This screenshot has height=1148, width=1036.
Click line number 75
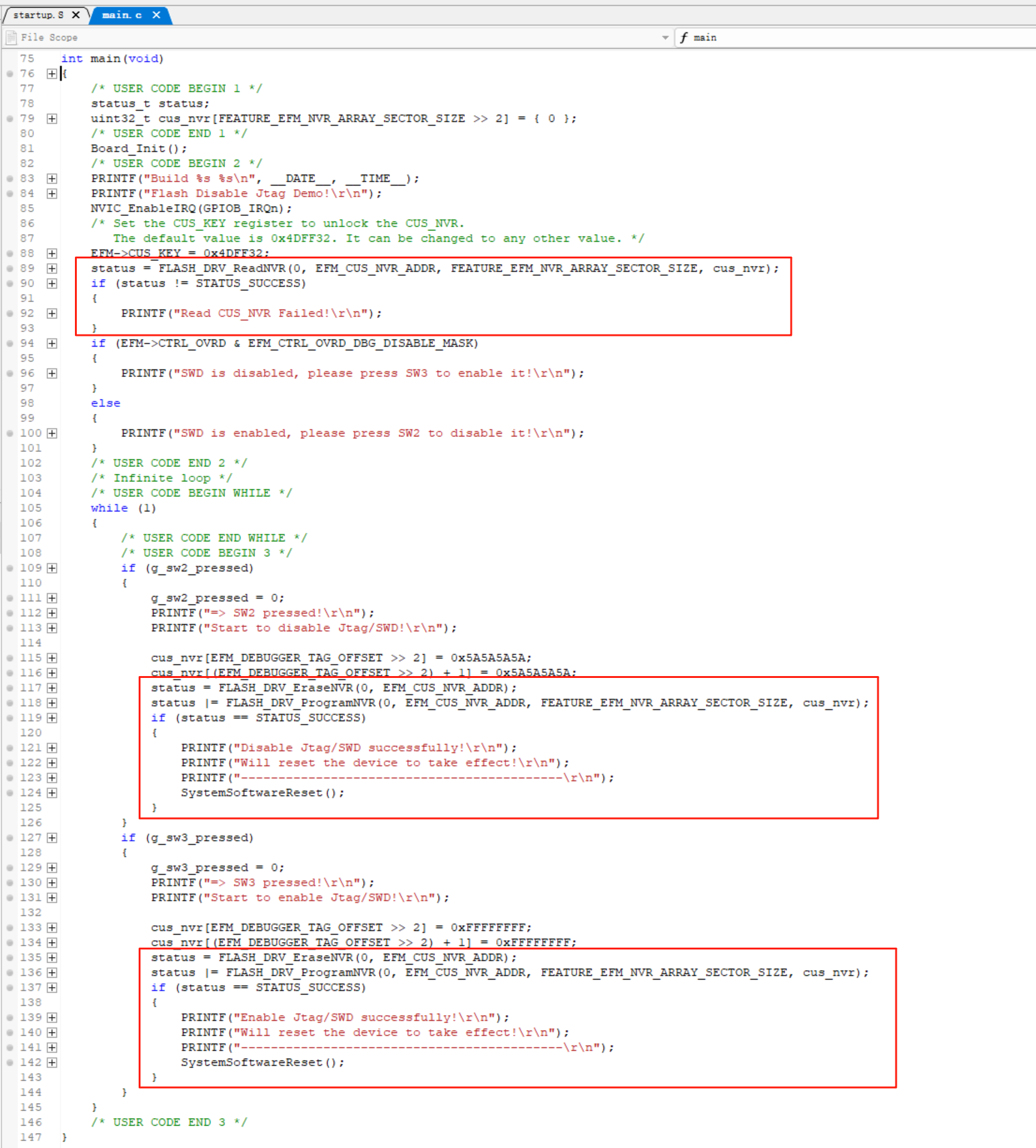point(27,59)
